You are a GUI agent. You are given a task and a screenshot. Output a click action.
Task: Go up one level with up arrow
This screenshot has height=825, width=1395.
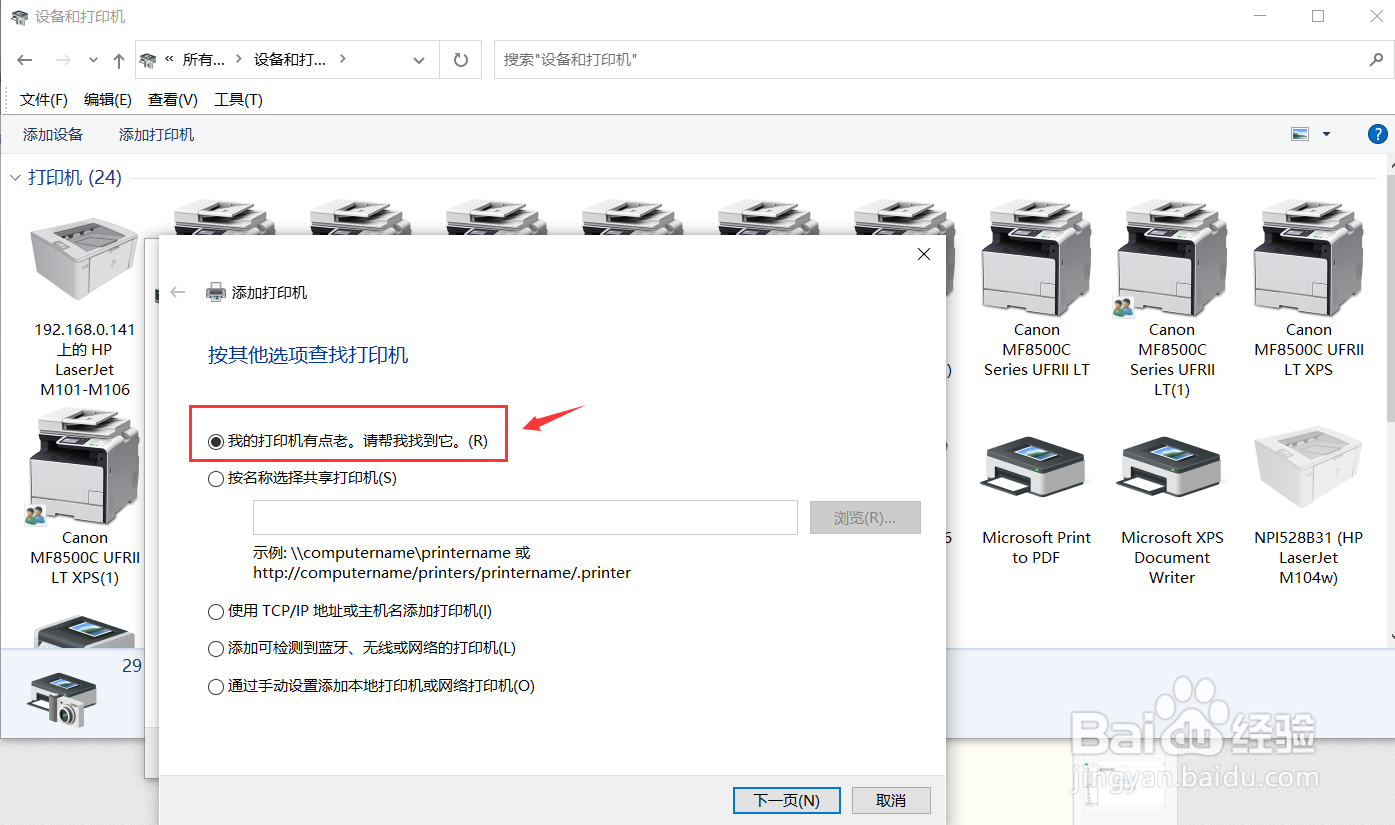119,60
